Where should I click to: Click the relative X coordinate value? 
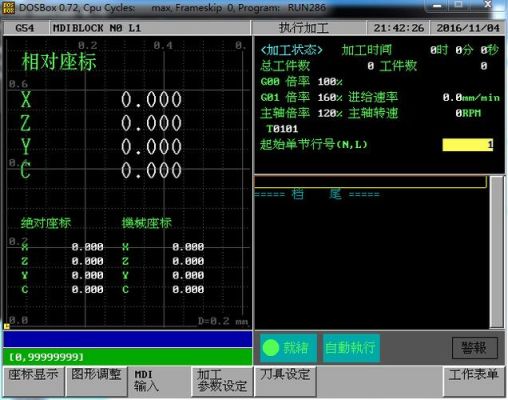[x=151, y=99]
